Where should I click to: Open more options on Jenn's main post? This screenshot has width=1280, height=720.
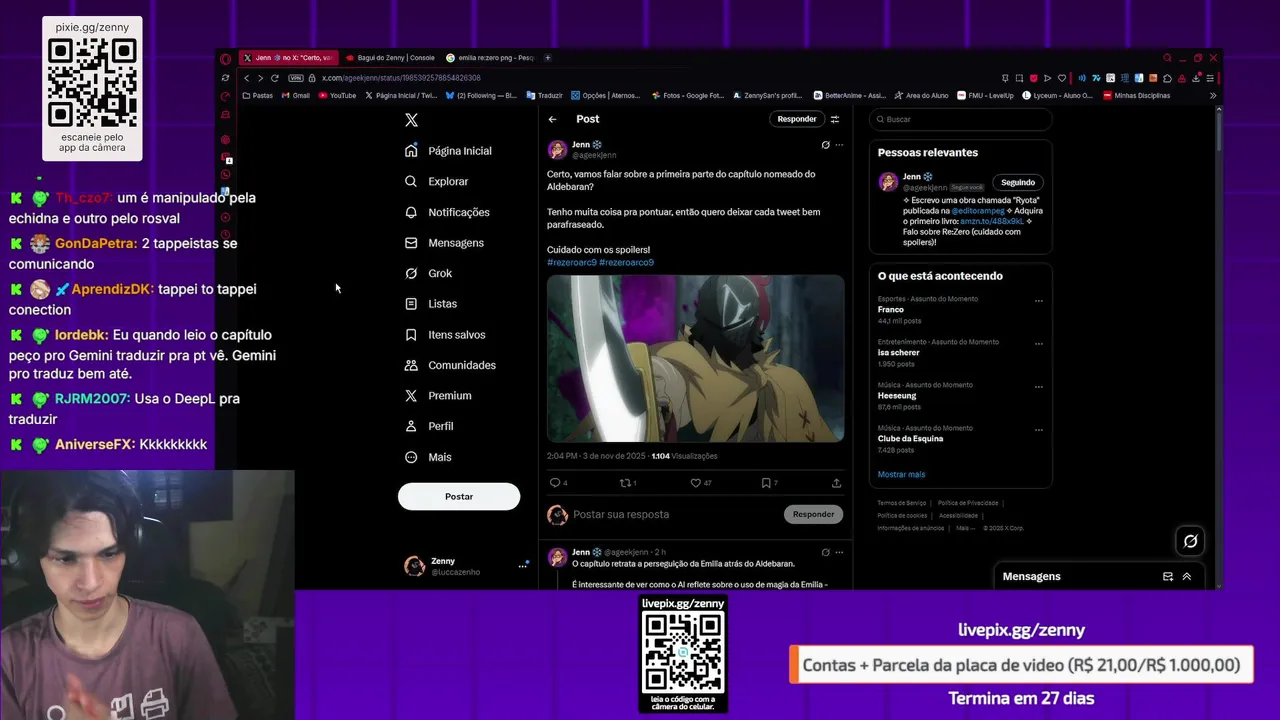[839, 145]
